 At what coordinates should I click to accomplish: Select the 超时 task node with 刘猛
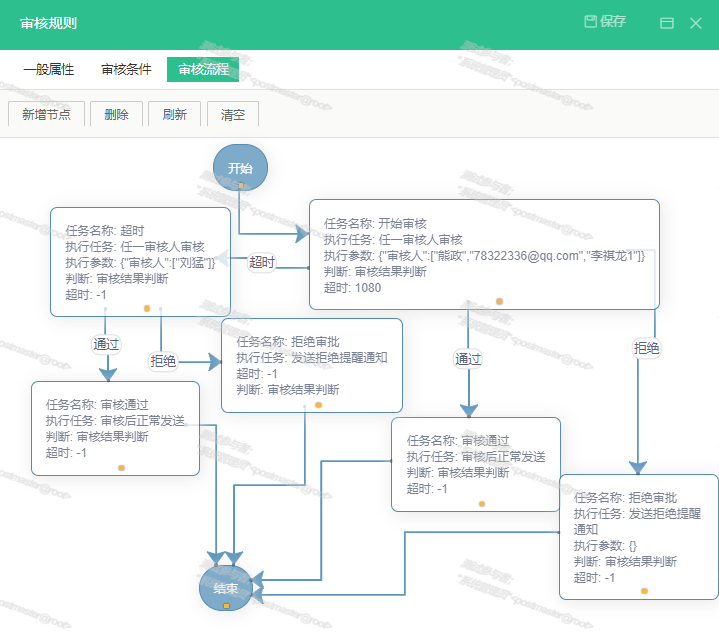pos(140,262)
